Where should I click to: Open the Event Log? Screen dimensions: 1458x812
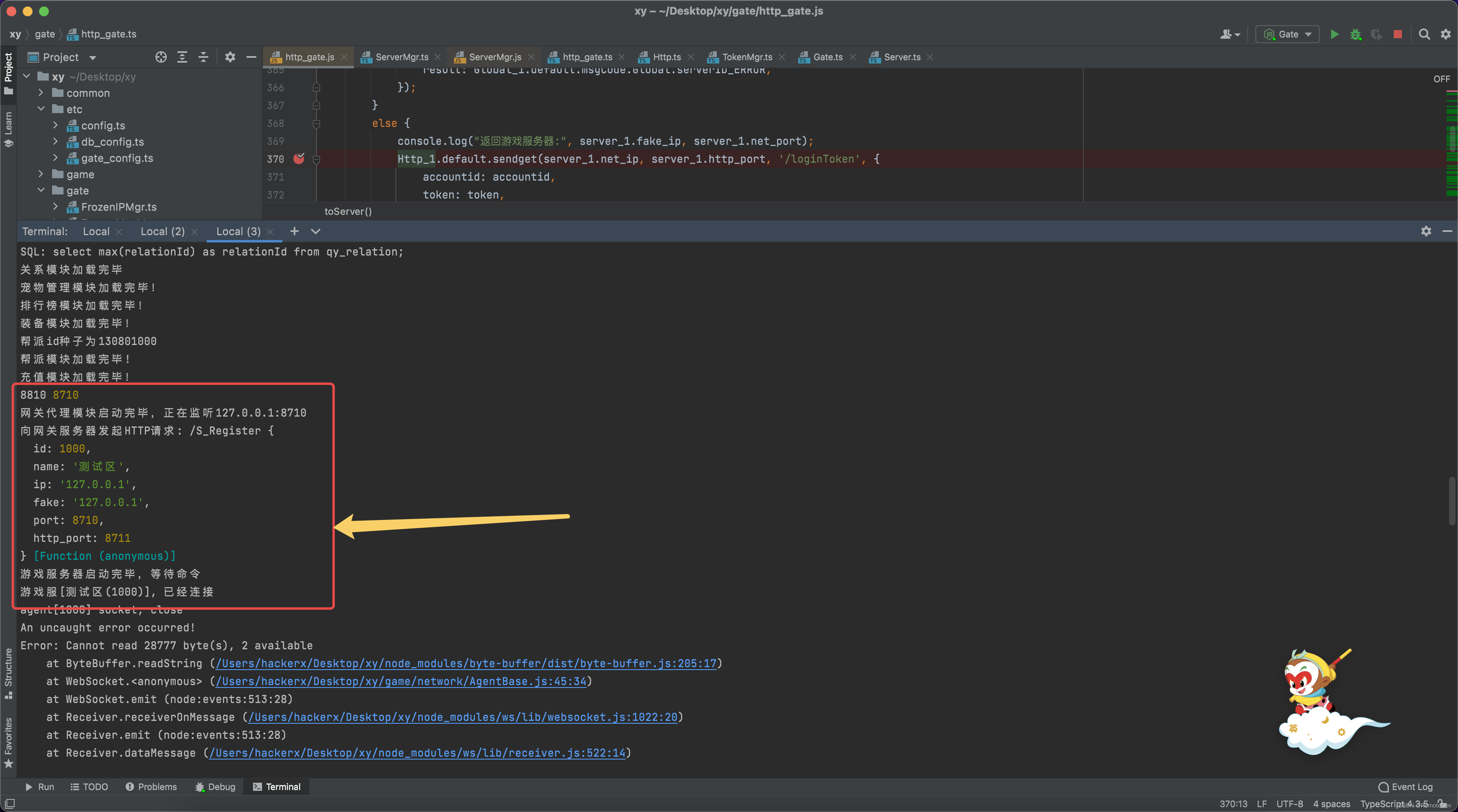tap(1406, 786)
